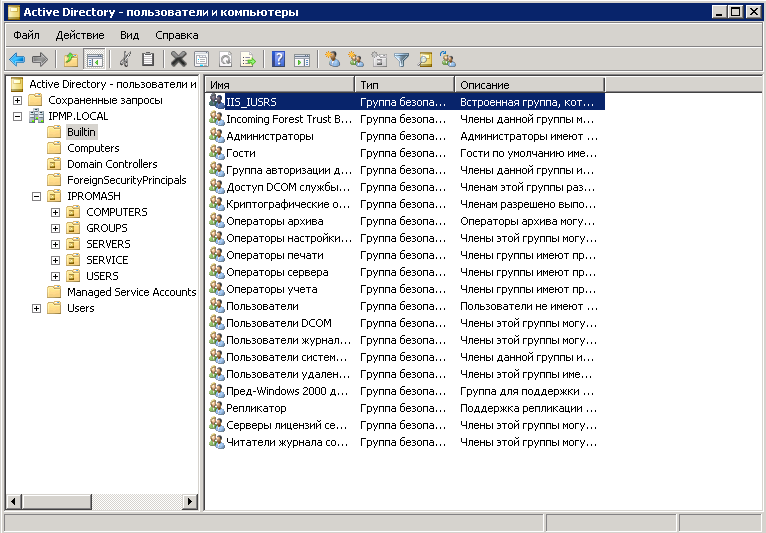This screenshot has height=533, width=766.
Task: Expand the Users container at tree bottom
Action: [36, 308]
